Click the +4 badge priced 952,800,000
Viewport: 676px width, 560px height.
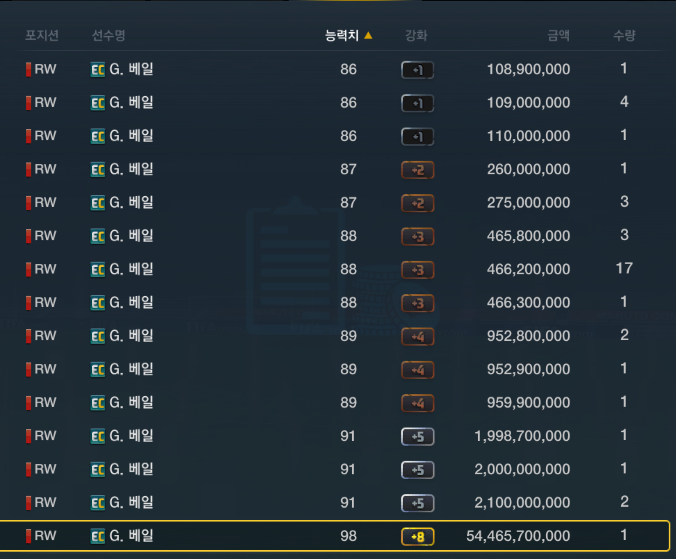click(417, 337)
